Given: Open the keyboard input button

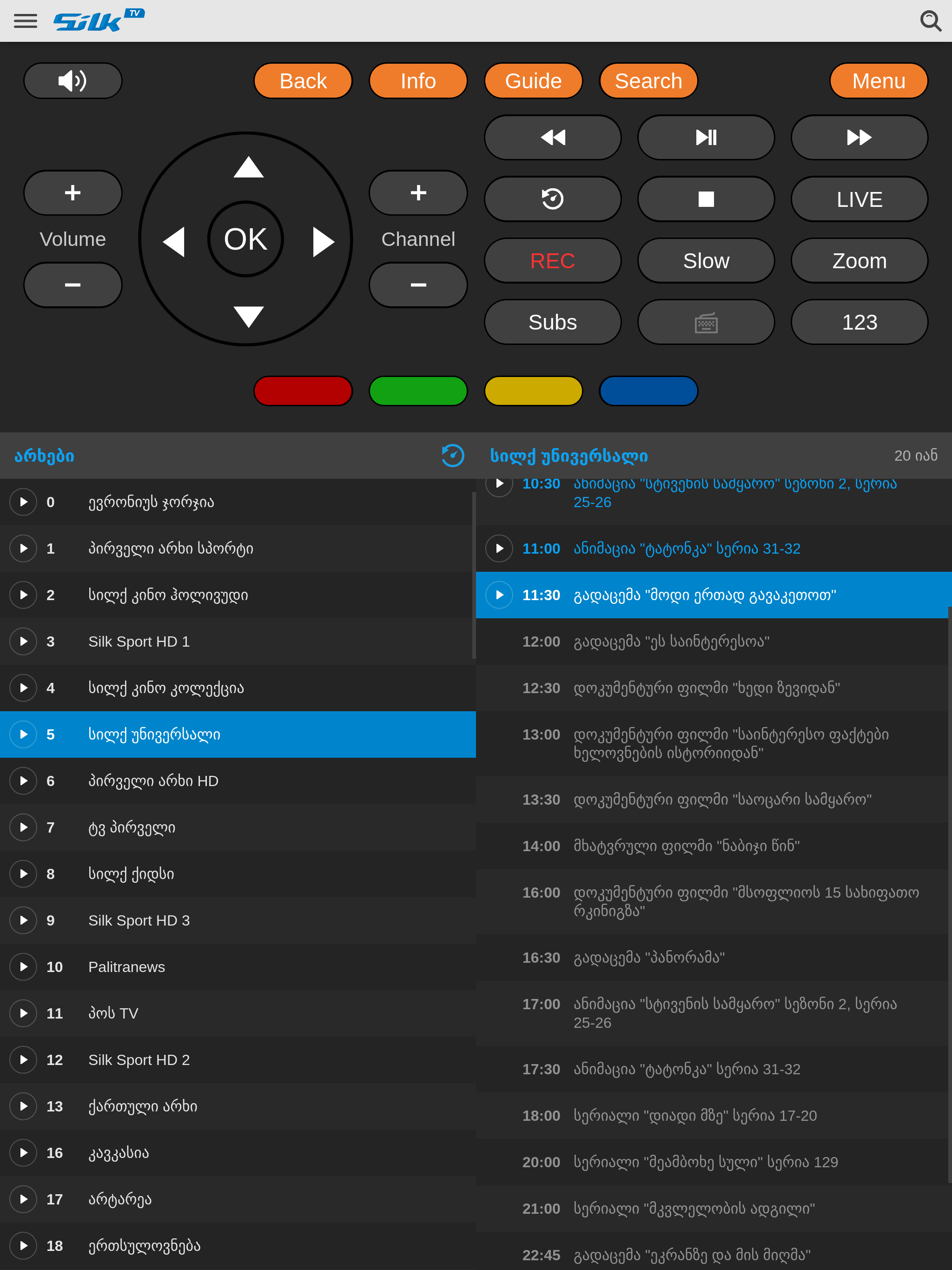Looking at the screenshot, I should 706,322.
